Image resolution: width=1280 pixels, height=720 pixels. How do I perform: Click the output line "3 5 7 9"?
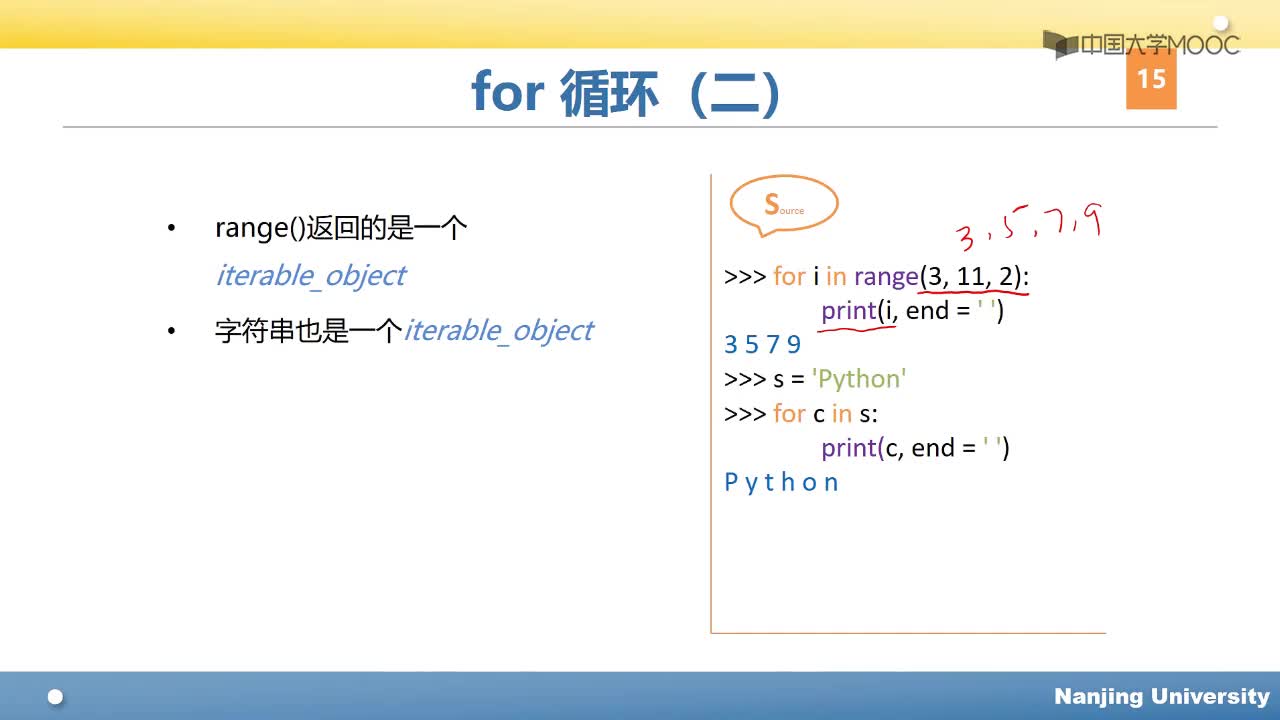tap(763, 345)
